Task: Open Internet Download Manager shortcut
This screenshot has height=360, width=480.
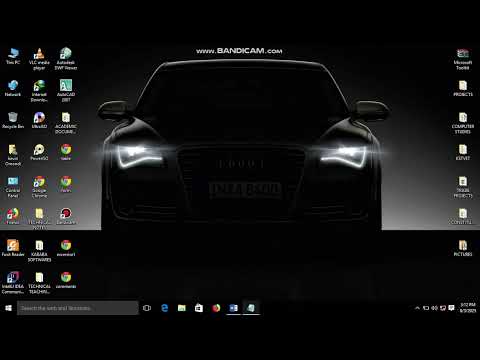Action: tap(39, 91)
